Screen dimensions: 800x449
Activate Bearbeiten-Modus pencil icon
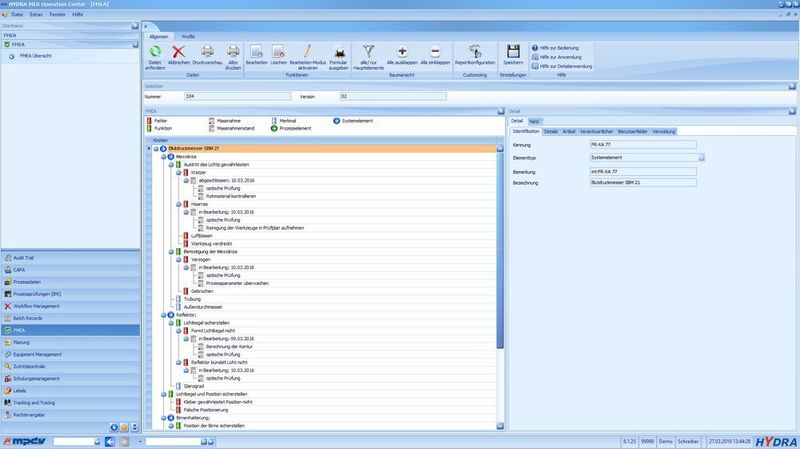coord(307,52)
